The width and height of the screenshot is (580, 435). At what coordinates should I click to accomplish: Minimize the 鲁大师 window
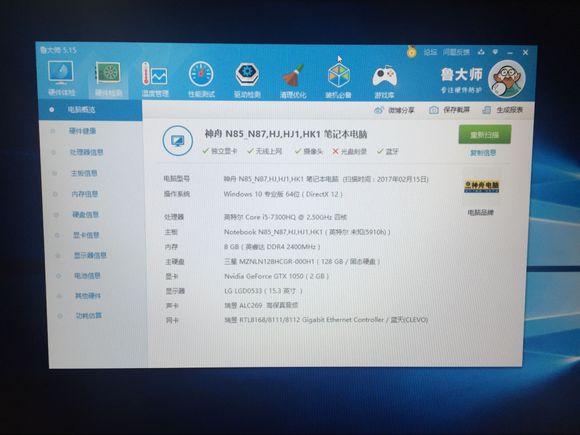tap(510, 53)
